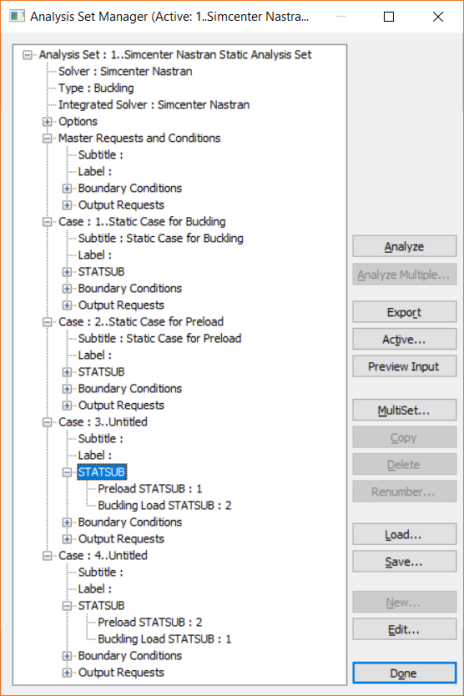This screenshot has width=464, height=696.
Task: Click the Export button
Action: pyautogui.click(x=405, y=312)
